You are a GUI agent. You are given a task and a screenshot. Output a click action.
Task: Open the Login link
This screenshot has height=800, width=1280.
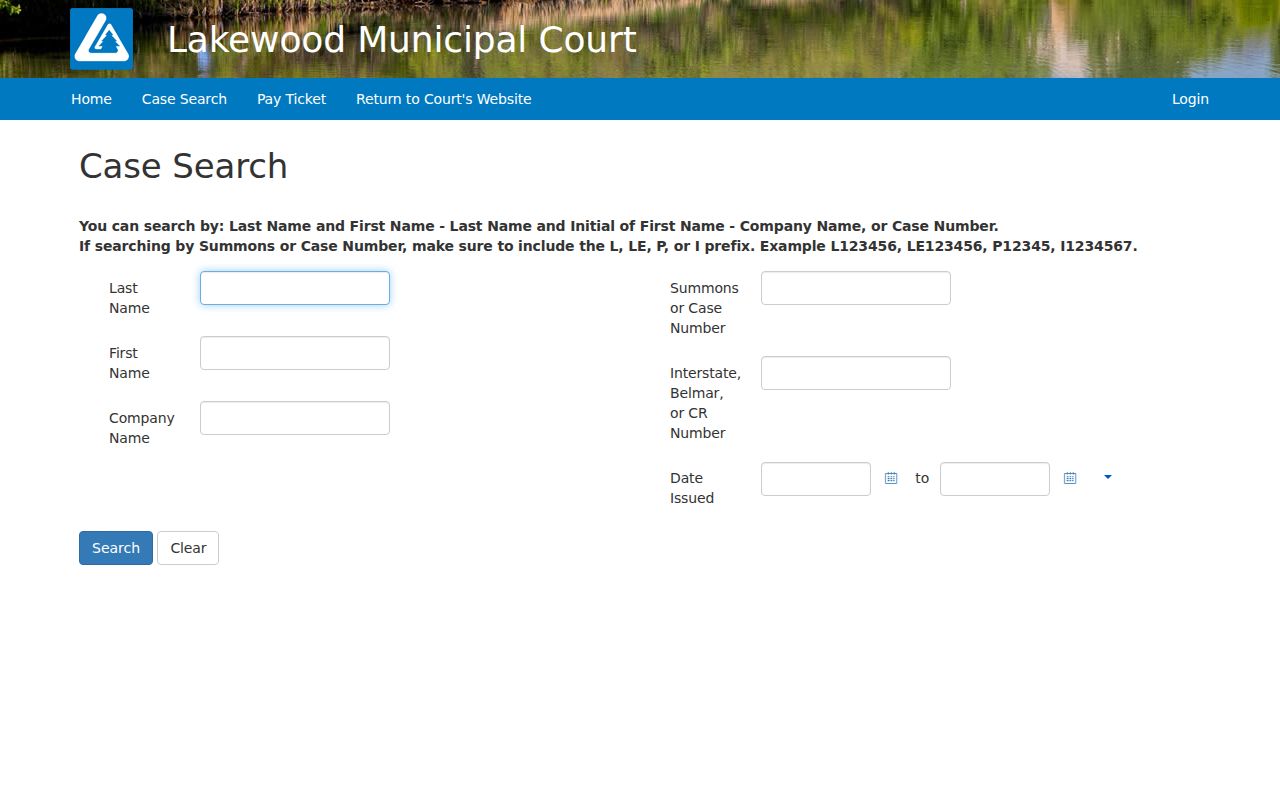[x=1190, y=99]
